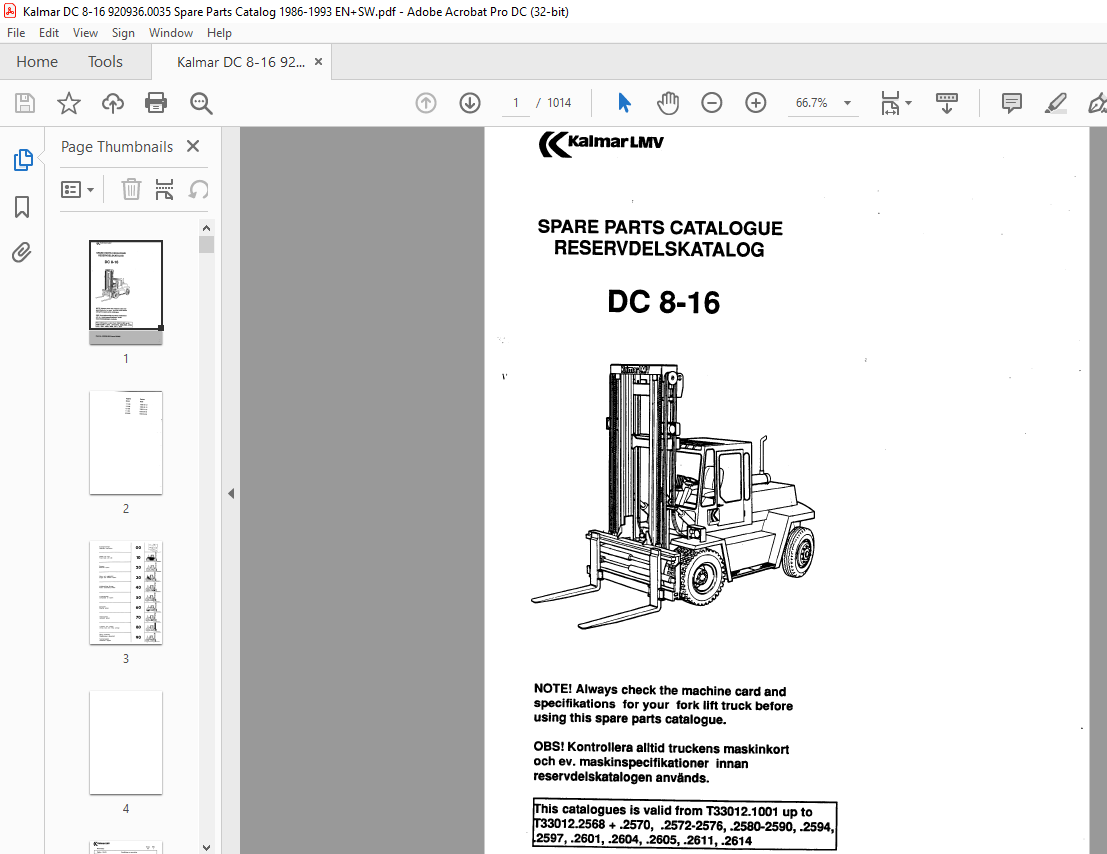Rotate pages using the curved arrow icon
The height and width of the screenshot is (854, 1107).
click(198, 189)
